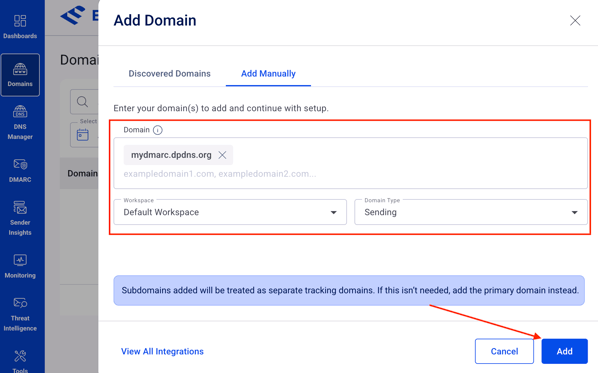Select the Add Manually tab
Viewport: 598px width, 373px height.
268,74
